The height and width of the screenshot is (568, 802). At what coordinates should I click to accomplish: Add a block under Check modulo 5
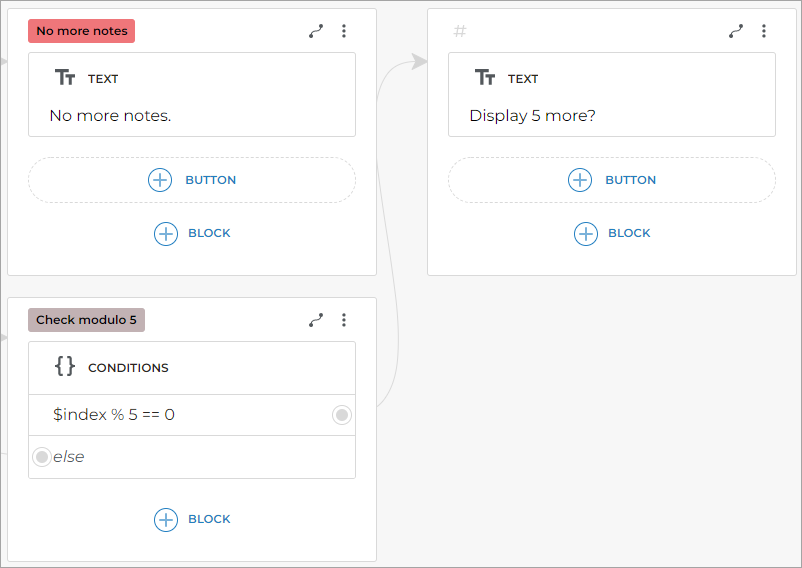pyautogui.click(x=192, y=519)
